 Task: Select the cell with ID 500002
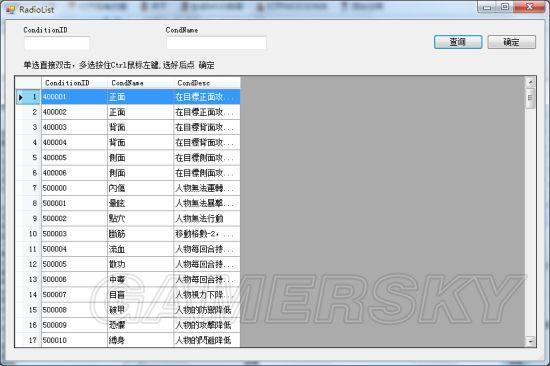(74, 218)
